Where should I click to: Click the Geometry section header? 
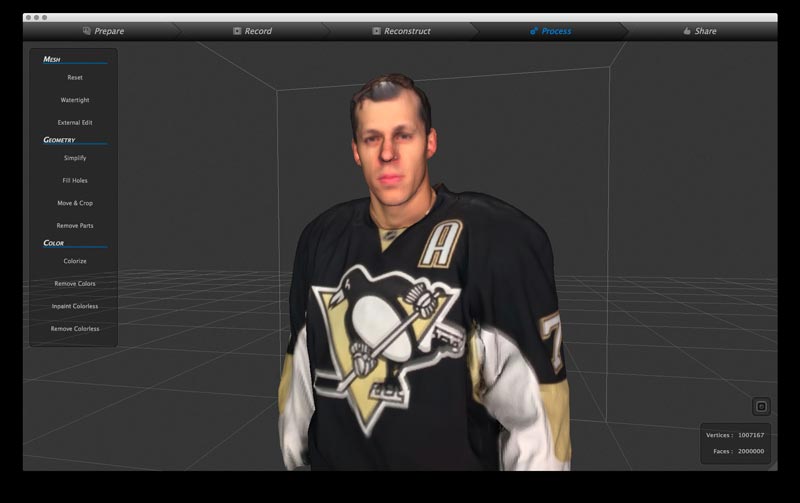point(59,140)
